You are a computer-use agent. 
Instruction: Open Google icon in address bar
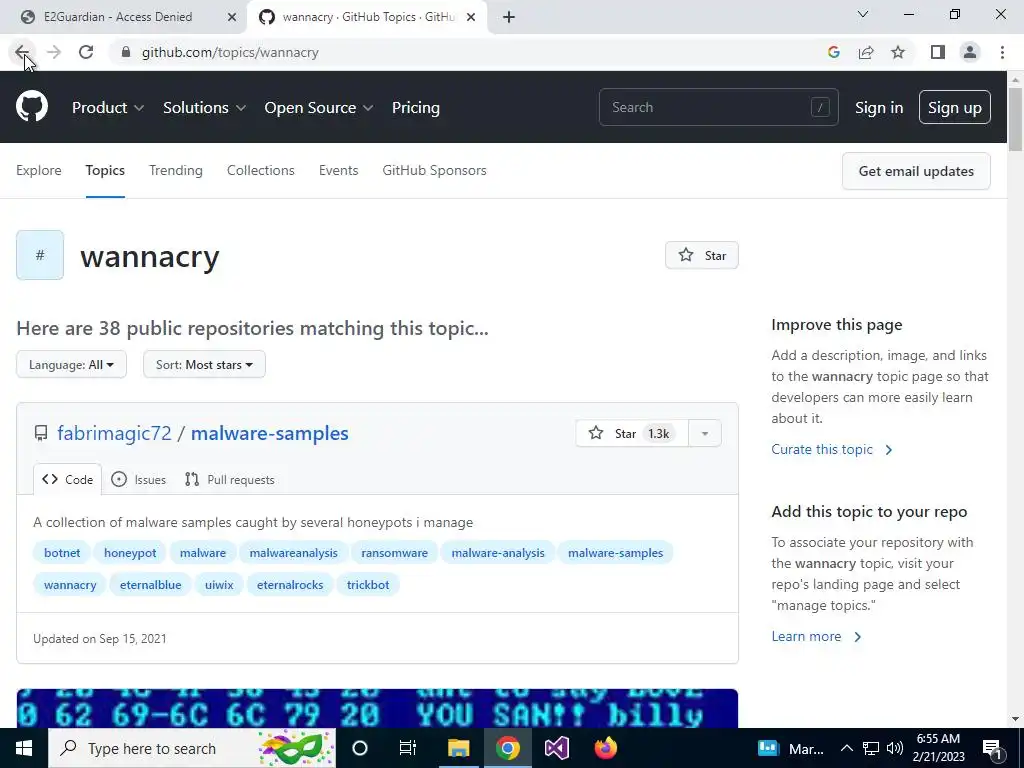tap(833, 52)
